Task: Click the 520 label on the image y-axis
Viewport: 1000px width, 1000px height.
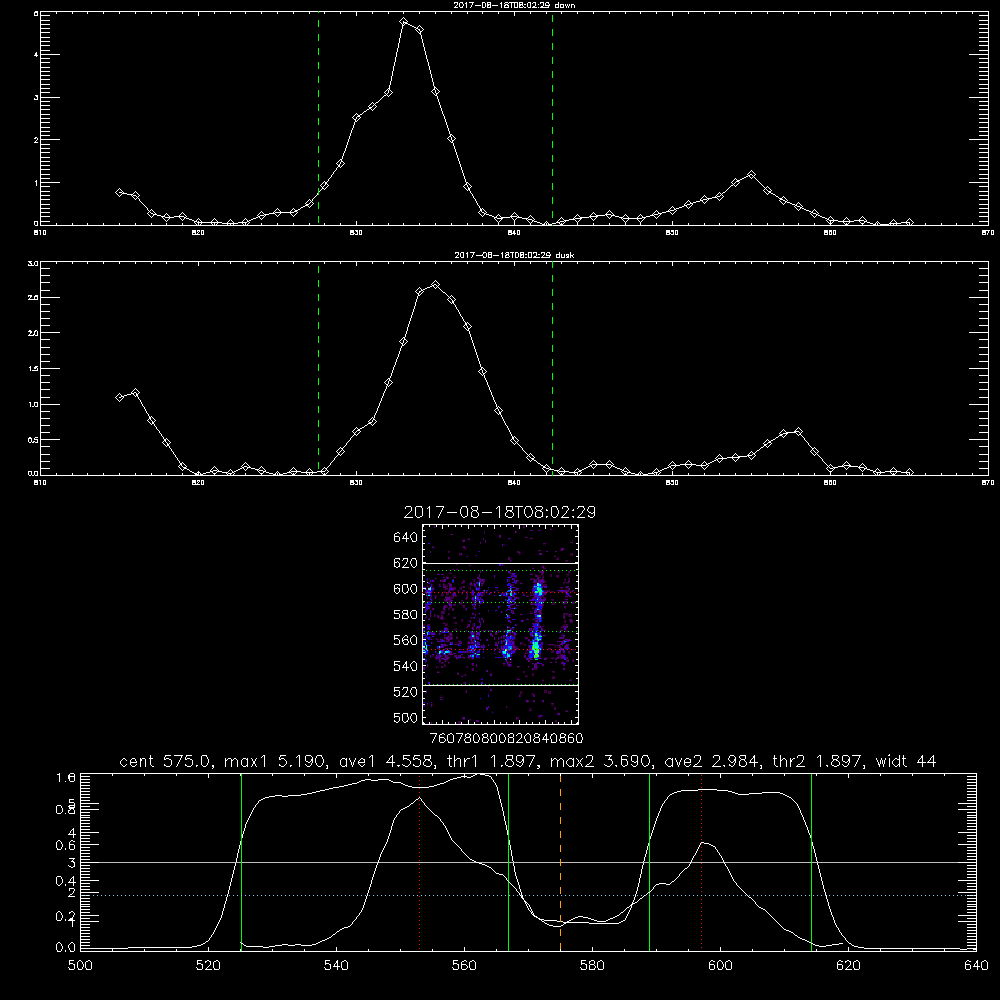Action: [x=406, y=692]
